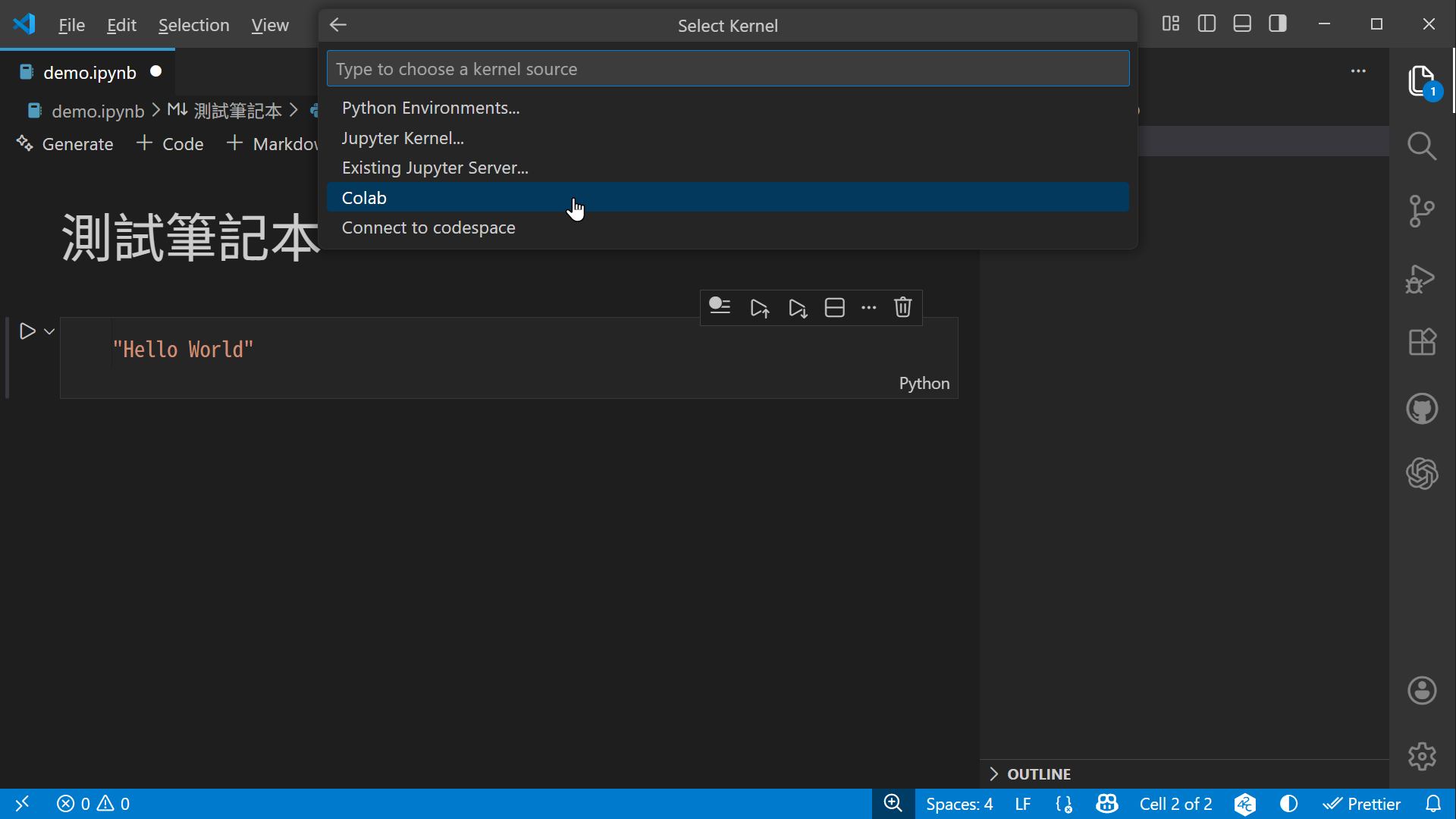Viewport: 1456px width, 819px height.
Task: Open the File menu
Action: [71, 25]
